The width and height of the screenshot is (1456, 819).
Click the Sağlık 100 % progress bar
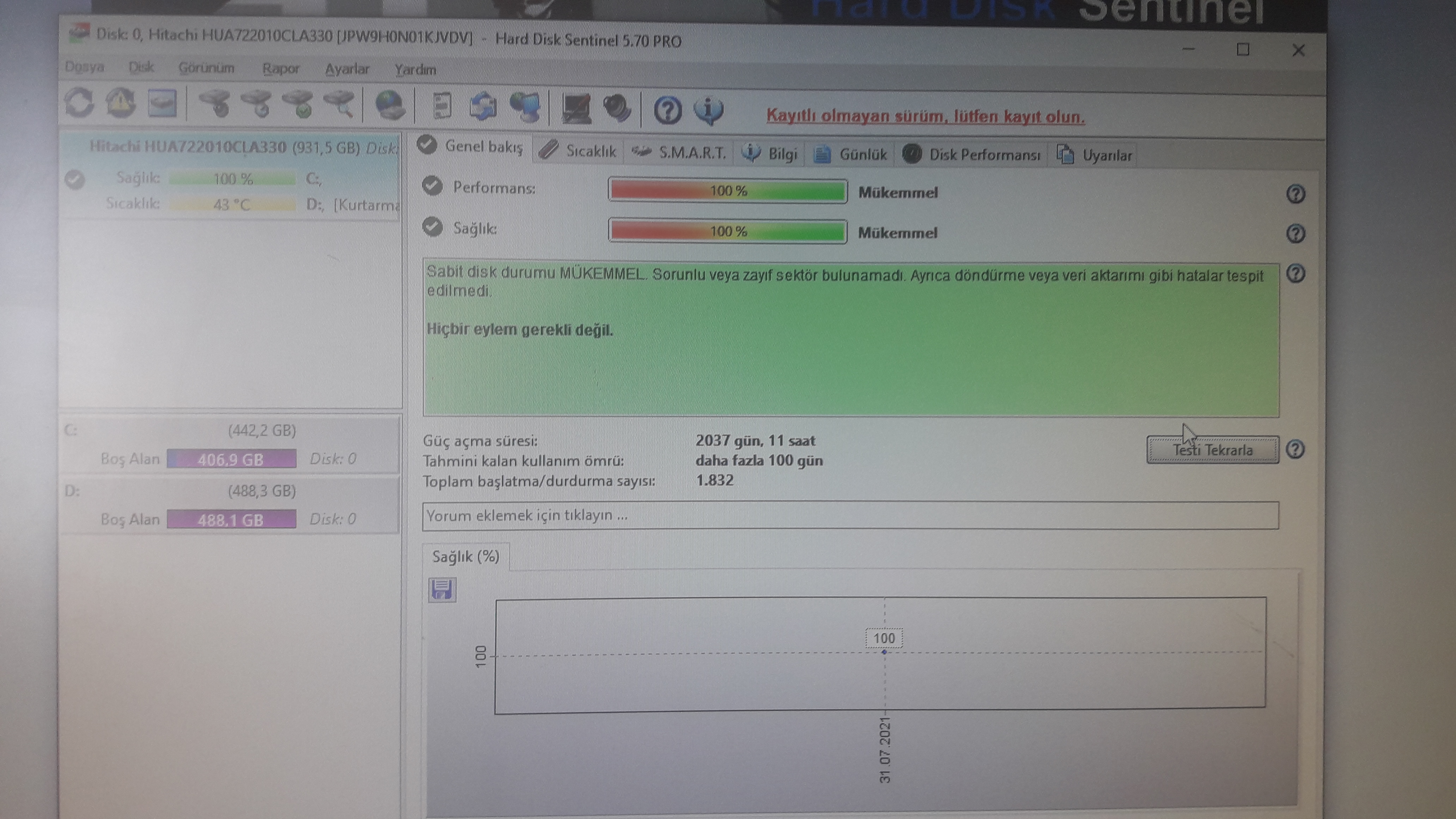coord(727,231)
